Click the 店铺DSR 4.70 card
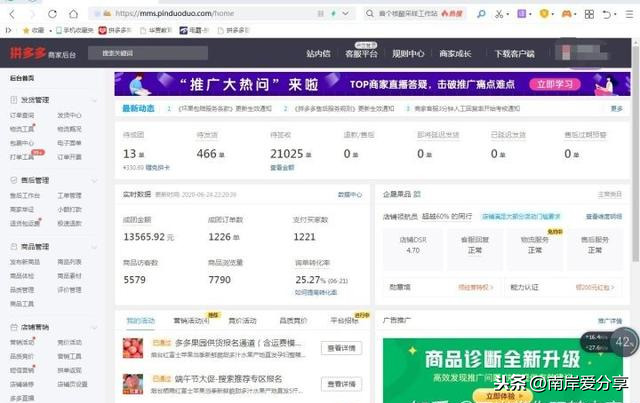This screenshot has width=640, height=403. (x=413, y=249)
